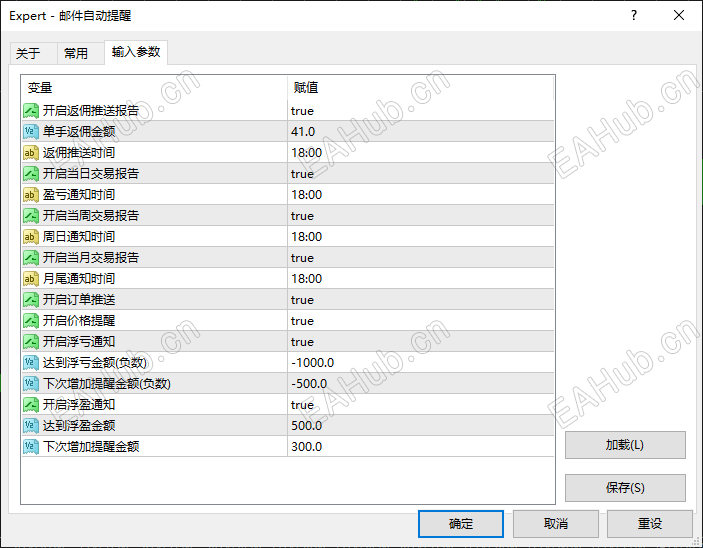Screen dimensions: 703x548
Task: Select the 输入参数 tab
Action: [x=136, y=52]
